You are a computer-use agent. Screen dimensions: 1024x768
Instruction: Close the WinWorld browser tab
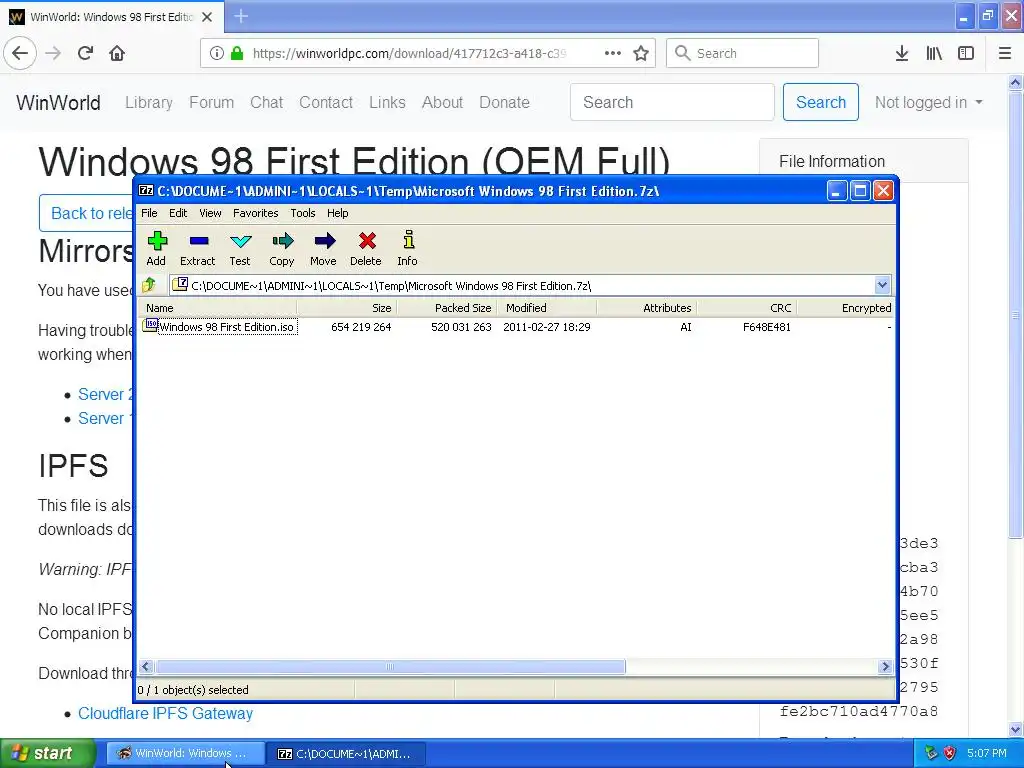[207, 17]
